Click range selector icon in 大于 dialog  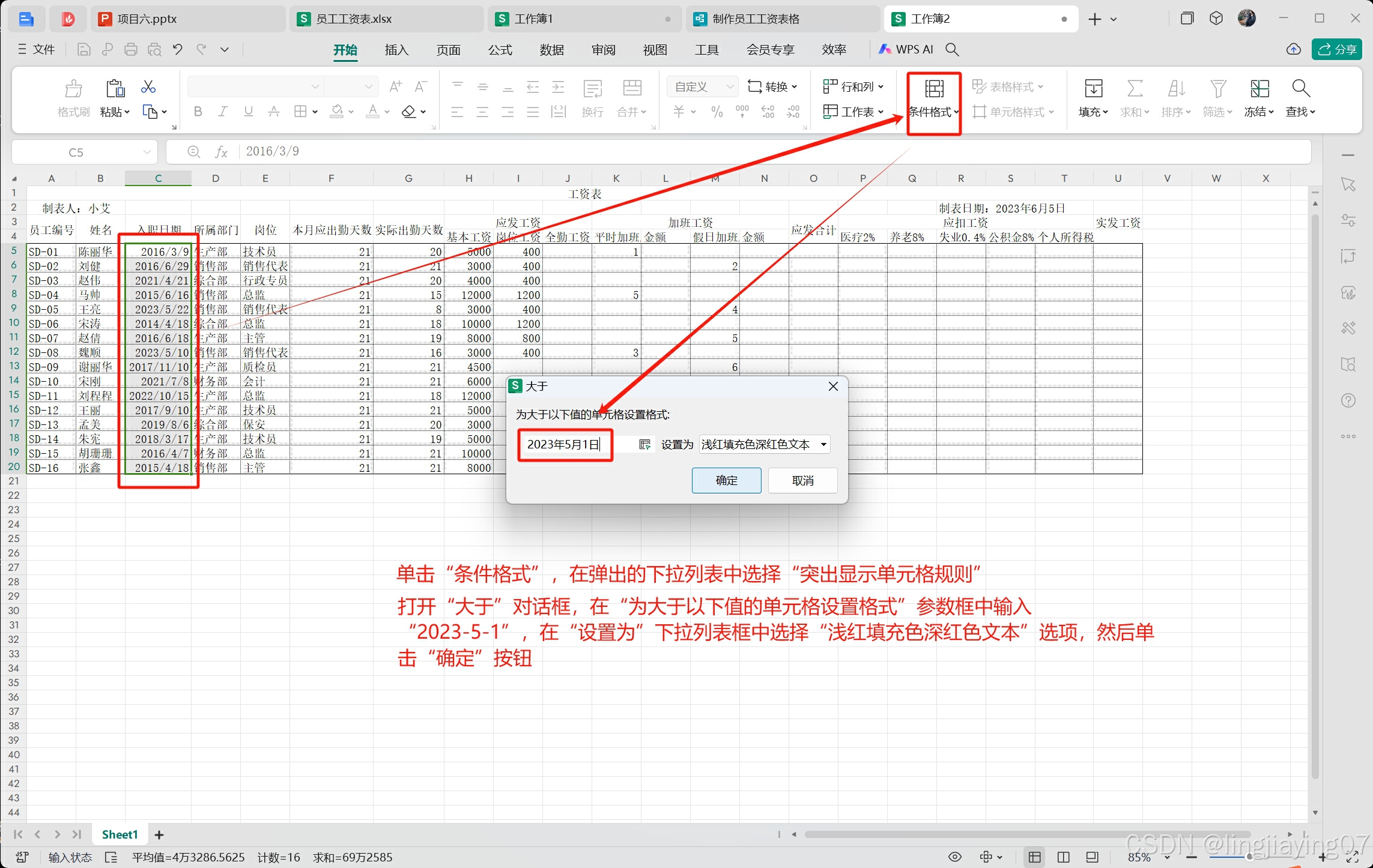click(644, 445)
